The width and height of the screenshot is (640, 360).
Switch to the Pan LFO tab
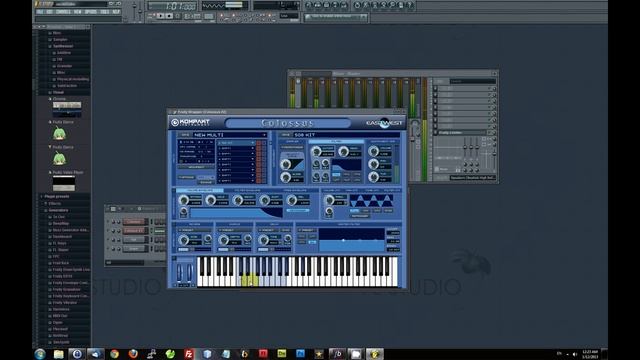(x=352, y=190)
